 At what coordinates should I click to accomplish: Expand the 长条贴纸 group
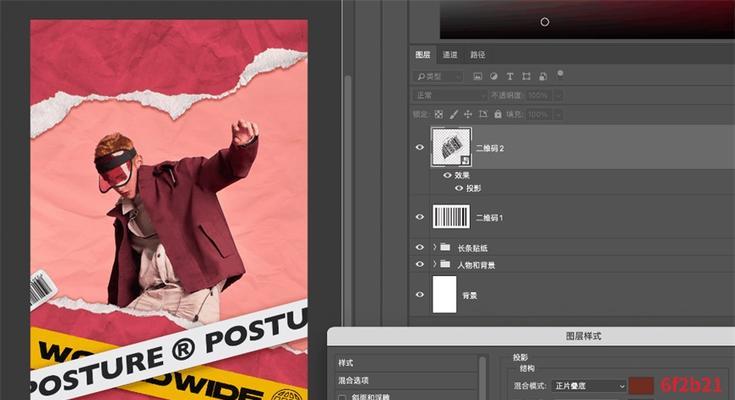(x=435, y=247)
